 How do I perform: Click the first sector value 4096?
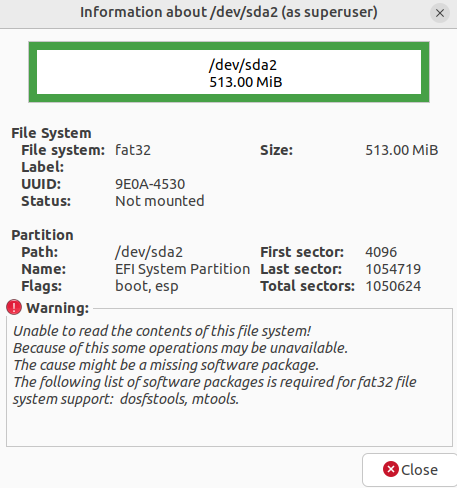pos(381,252)
